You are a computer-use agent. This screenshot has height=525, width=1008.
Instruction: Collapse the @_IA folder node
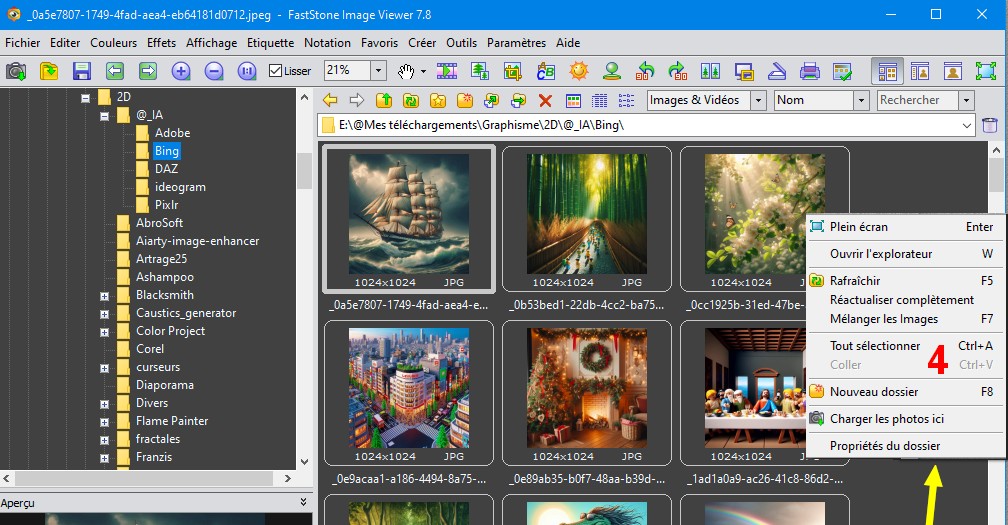pyautogui.click(x=104, y=116)
